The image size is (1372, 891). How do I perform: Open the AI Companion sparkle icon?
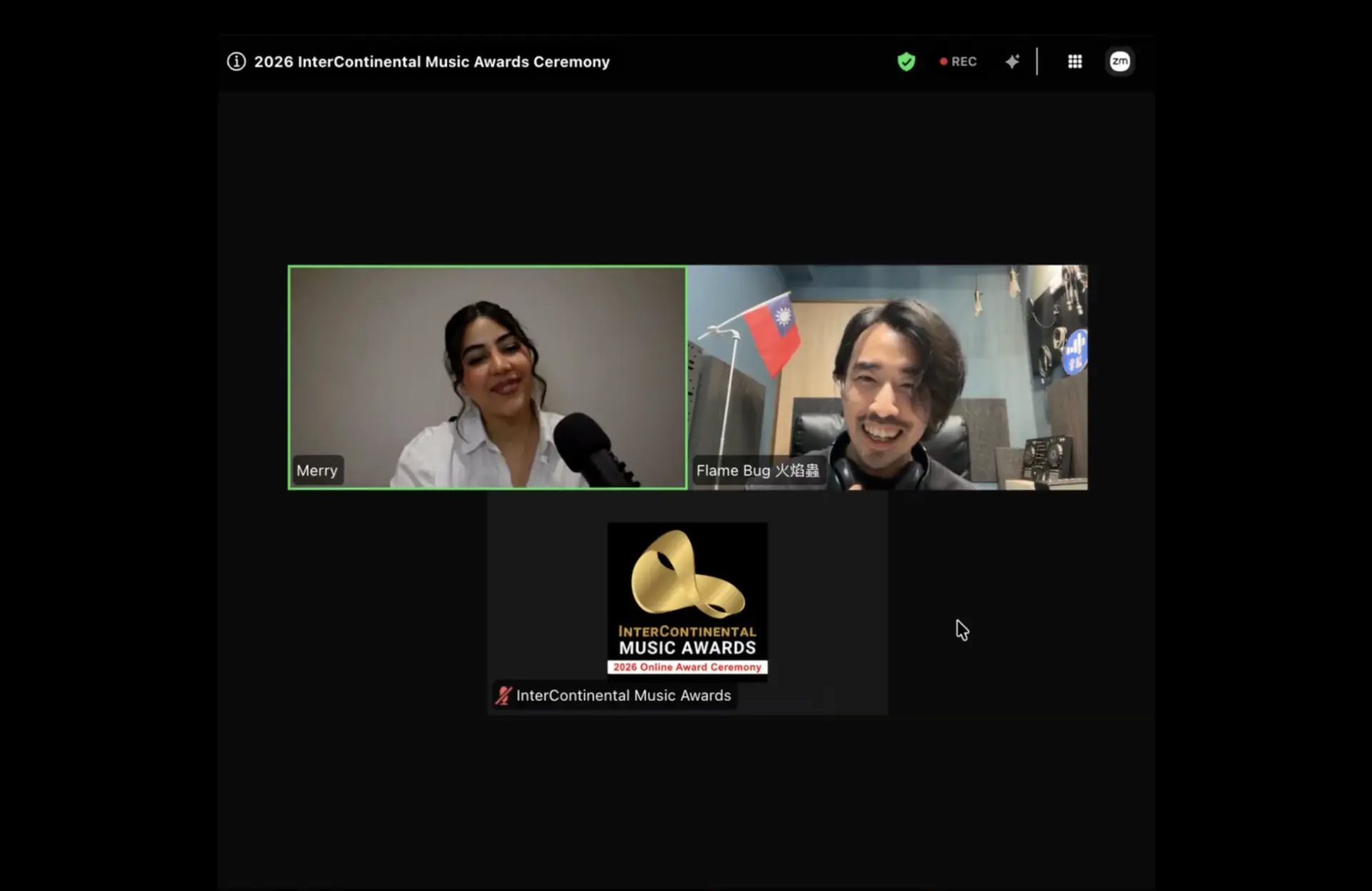point(1012,61)
